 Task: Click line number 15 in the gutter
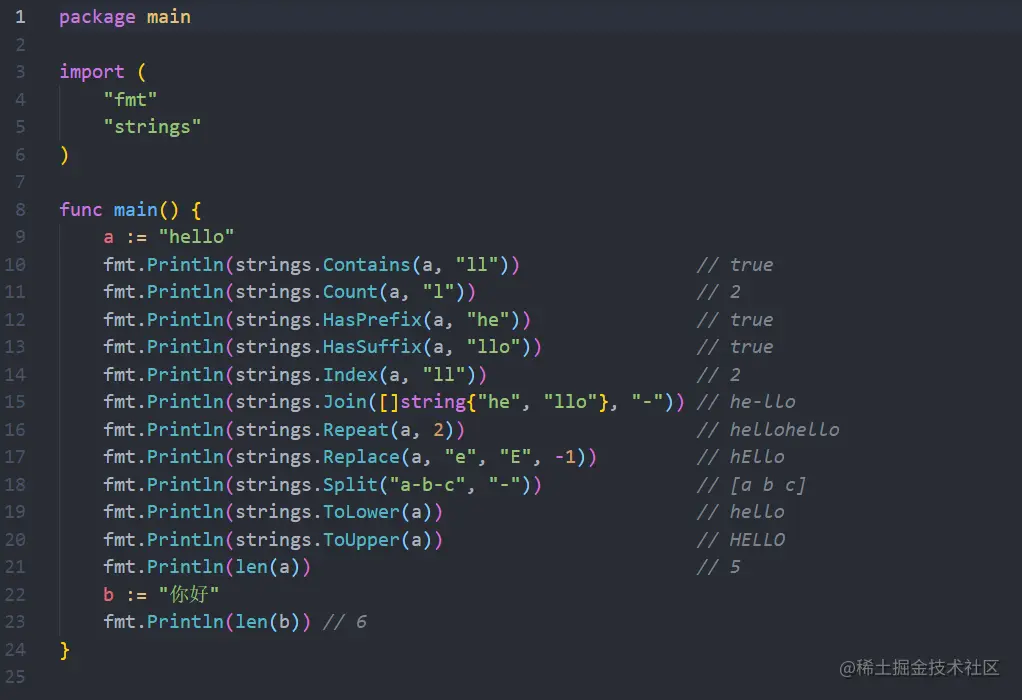(x=15, y=401)
